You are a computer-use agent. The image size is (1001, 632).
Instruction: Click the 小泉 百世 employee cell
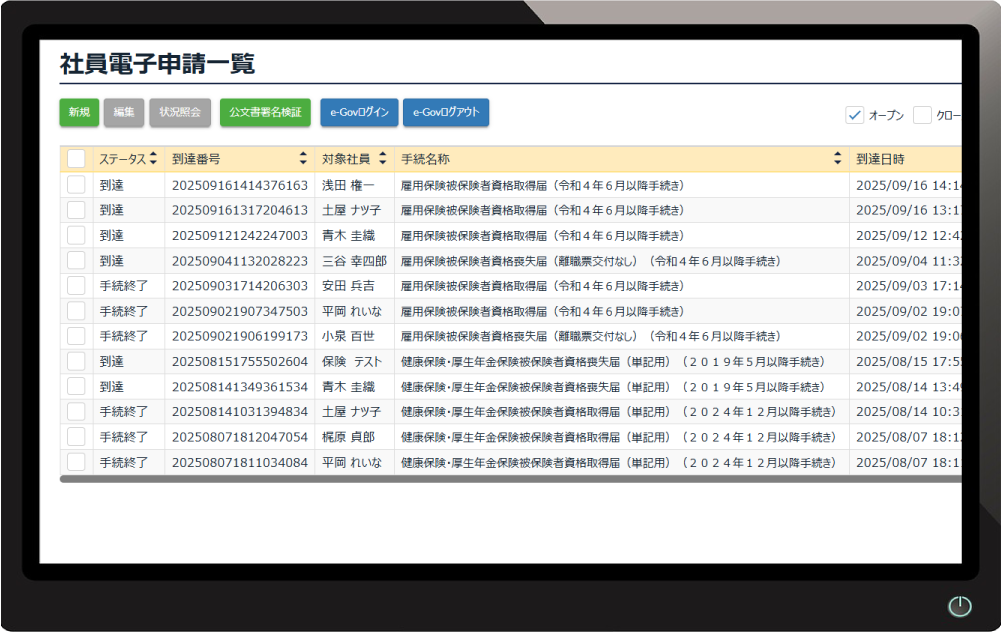tap(348, 336)
